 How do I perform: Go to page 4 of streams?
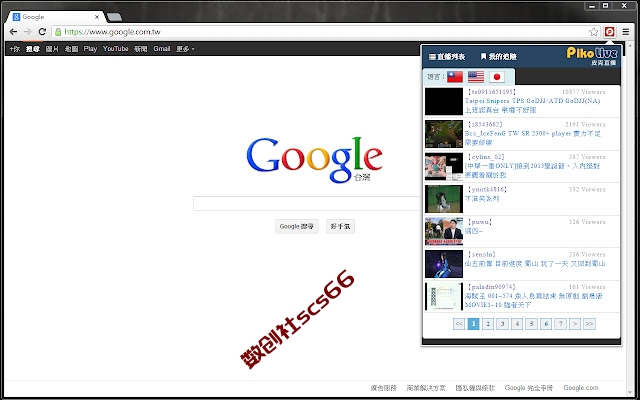(517, 324)
